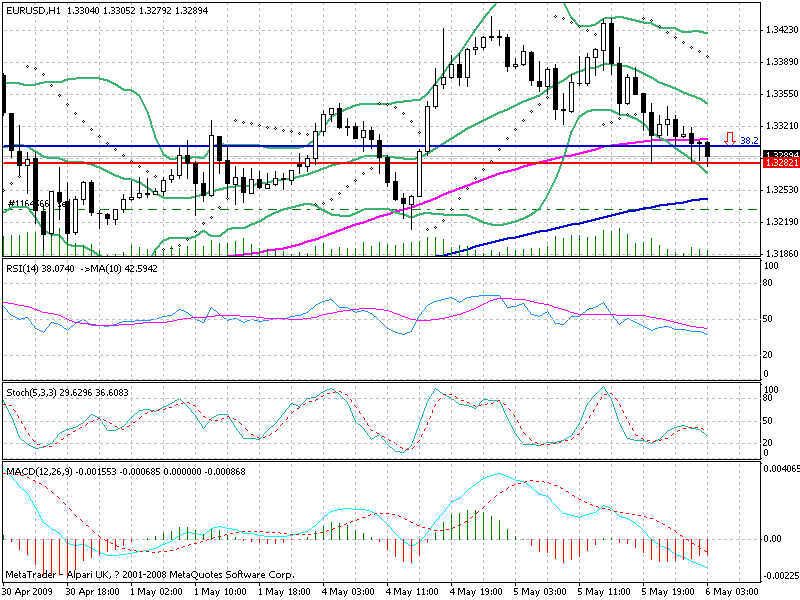Click the 20 level in the Stoch scale
Image resolution: width=800 pixels, height=600 pixels.
coord(768,443)
